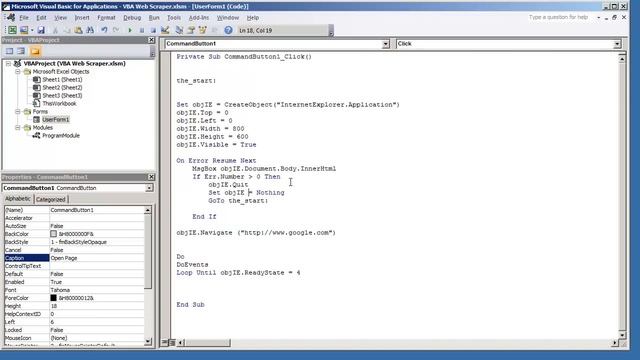
Task: Open the Run menu
Action: pyautogui.click(x=154, y=18)
